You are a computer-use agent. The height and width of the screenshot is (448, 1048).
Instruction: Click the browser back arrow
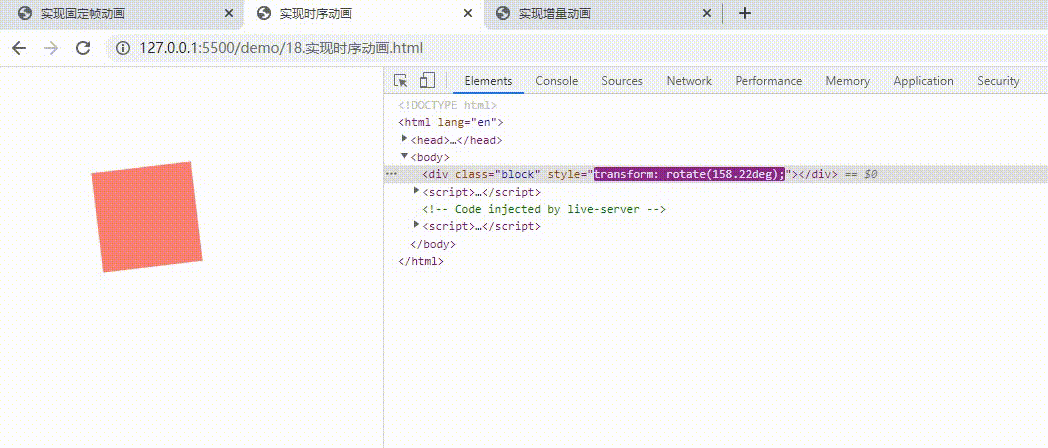(19, 48)
